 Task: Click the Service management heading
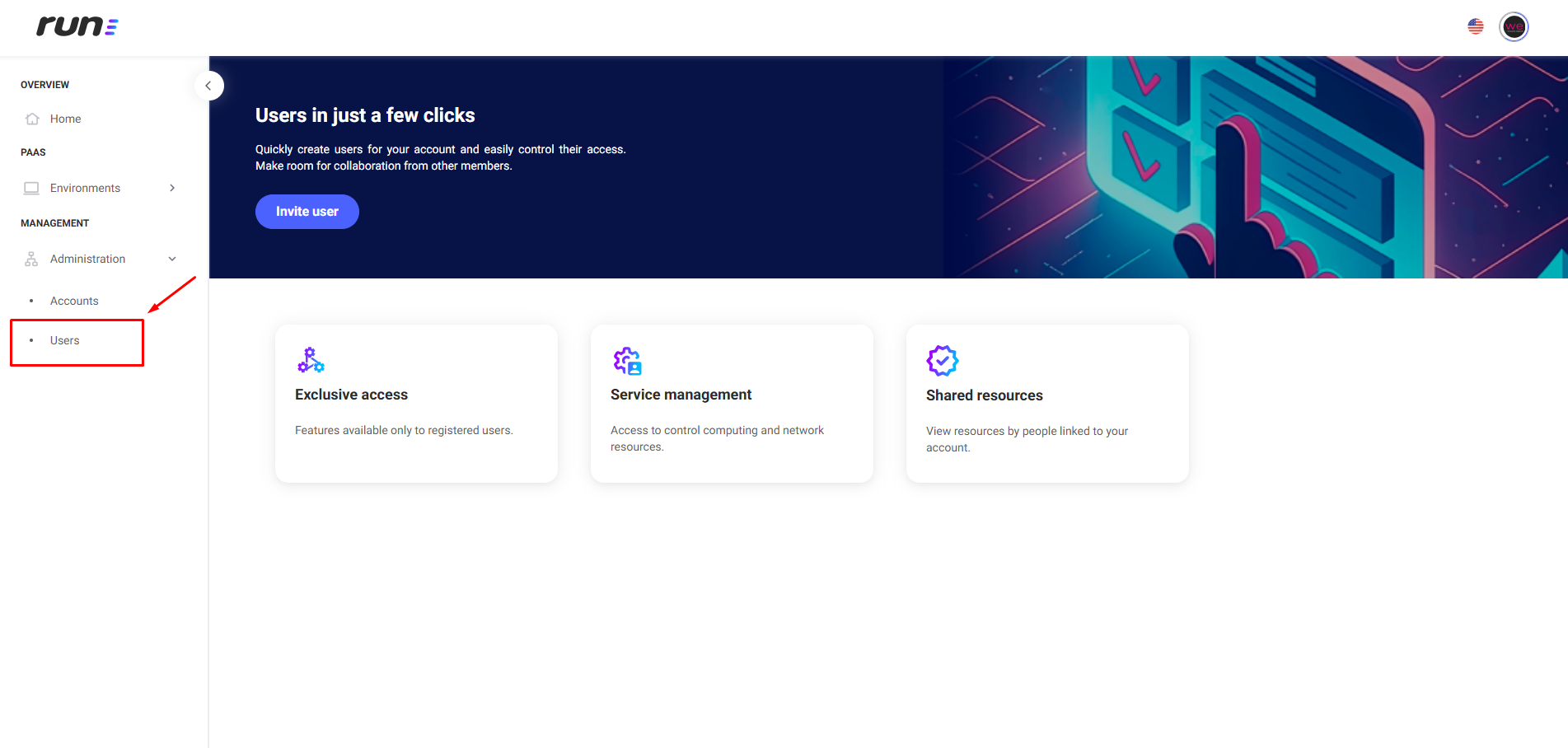pyautogui.click(x=681, y=395)
